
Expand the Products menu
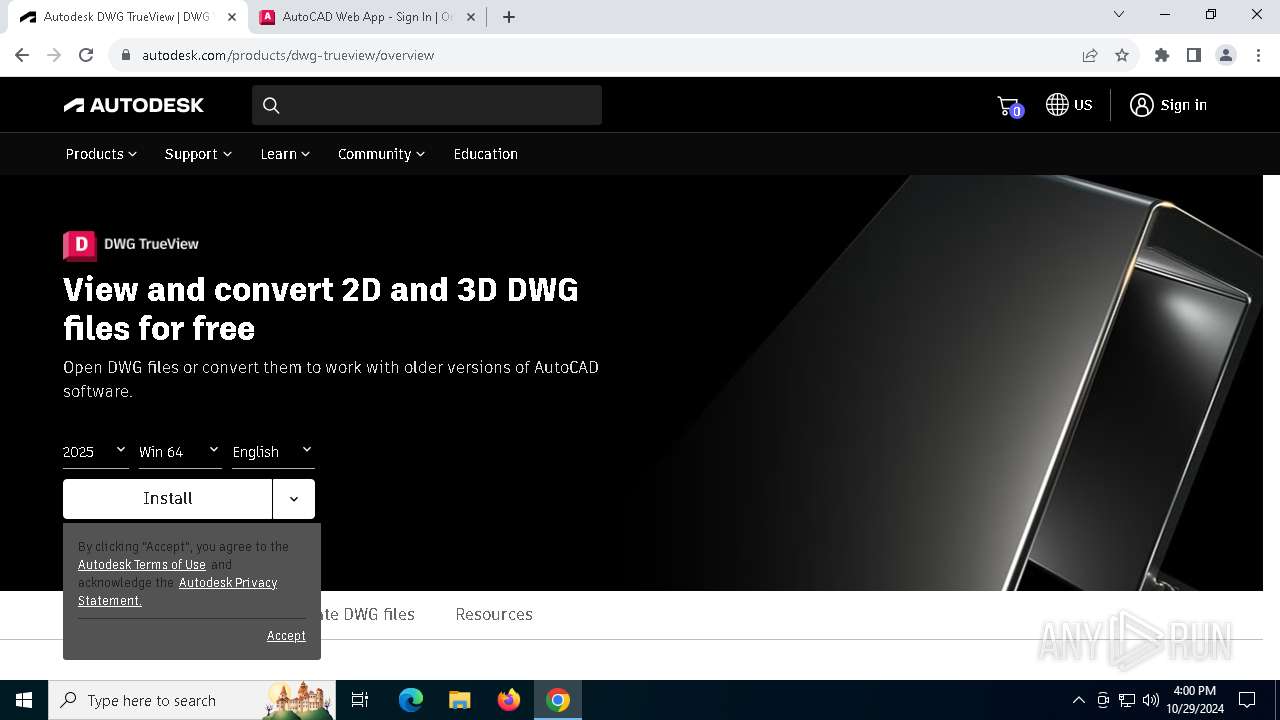[x=101, y=154]
